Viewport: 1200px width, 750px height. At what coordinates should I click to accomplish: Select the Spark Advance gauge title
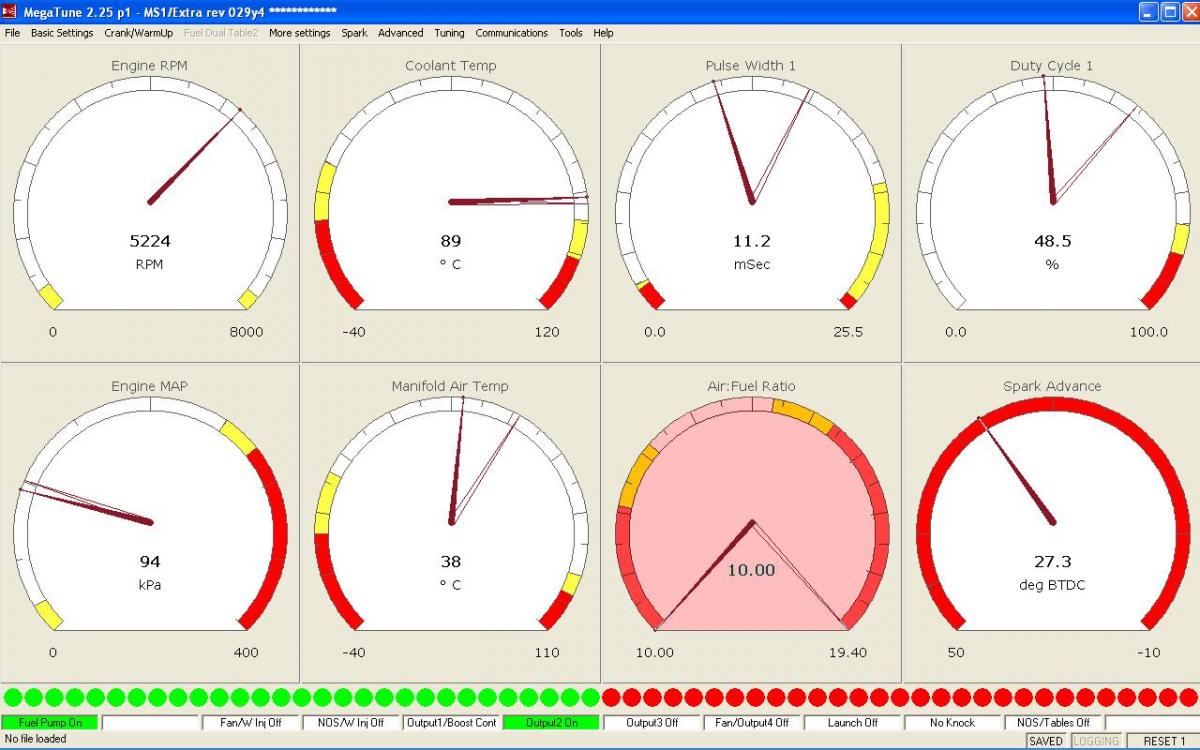[x=1052, y=386]
